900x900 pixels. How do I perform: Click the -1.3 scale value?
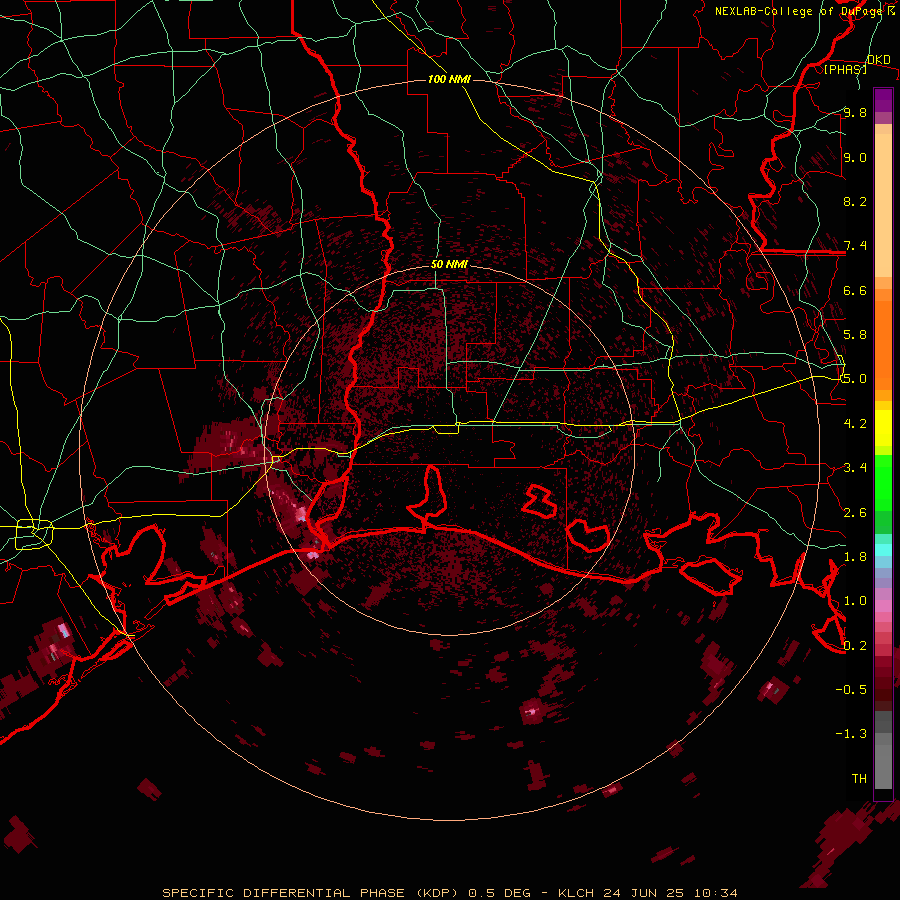pos(851,734)
